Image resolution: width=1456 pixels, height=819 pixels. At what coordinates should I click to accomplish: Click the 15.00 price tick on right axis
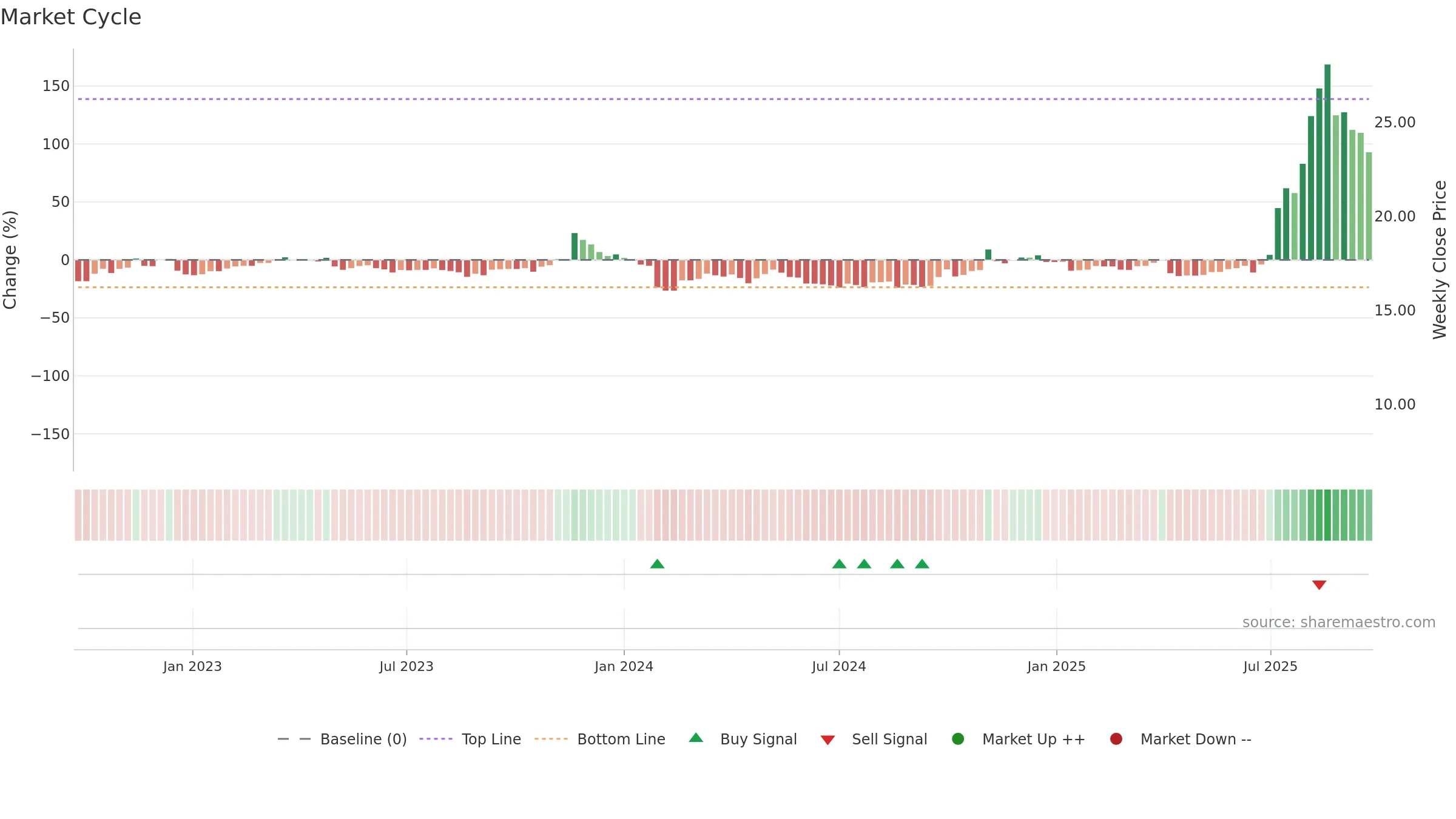[1395, 311]
